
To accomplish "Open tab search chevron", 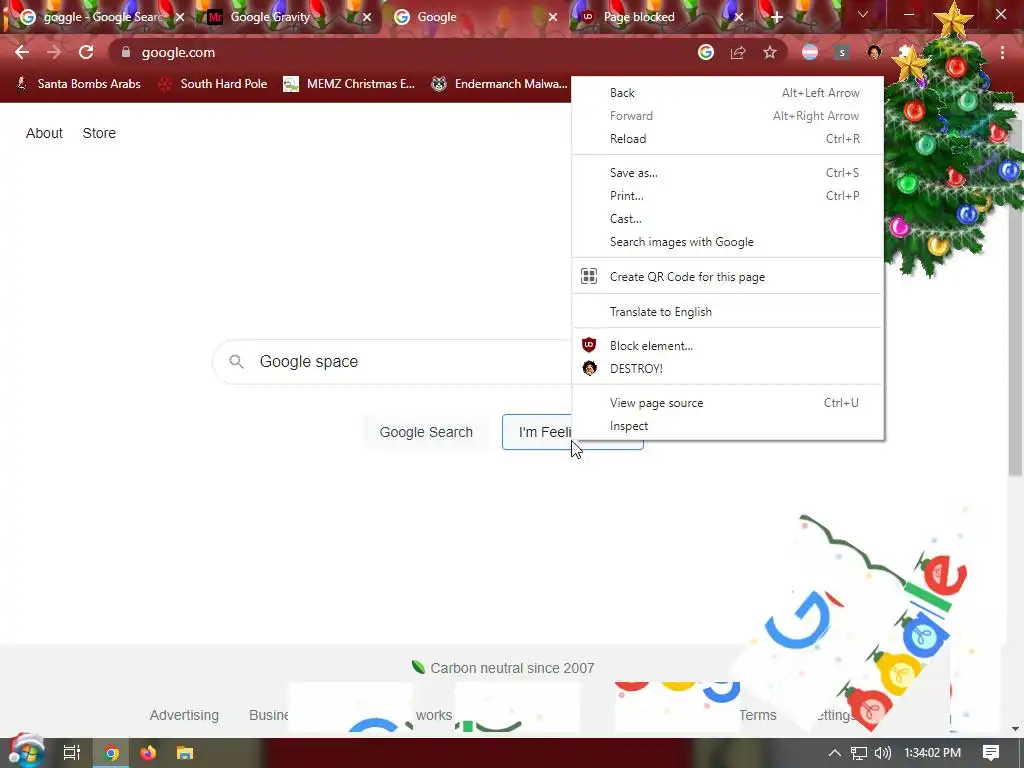I will (x=863, y=14).
